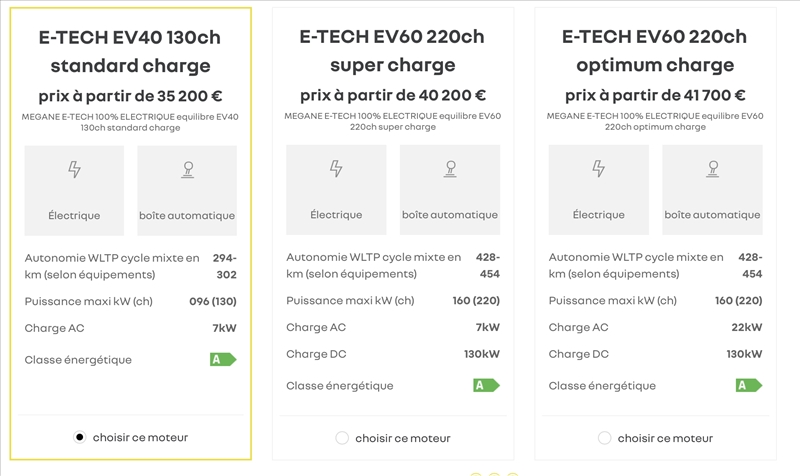Click the 35 200 € starting price
This screenshot has width=800, height=476.
point(130,97)
